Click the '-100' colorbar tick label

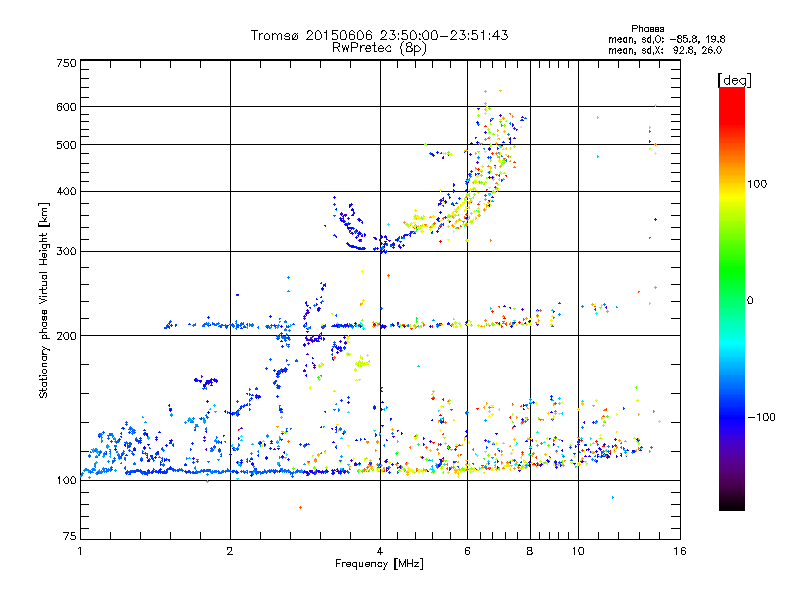pyautogui.click(x=761, y=417)
